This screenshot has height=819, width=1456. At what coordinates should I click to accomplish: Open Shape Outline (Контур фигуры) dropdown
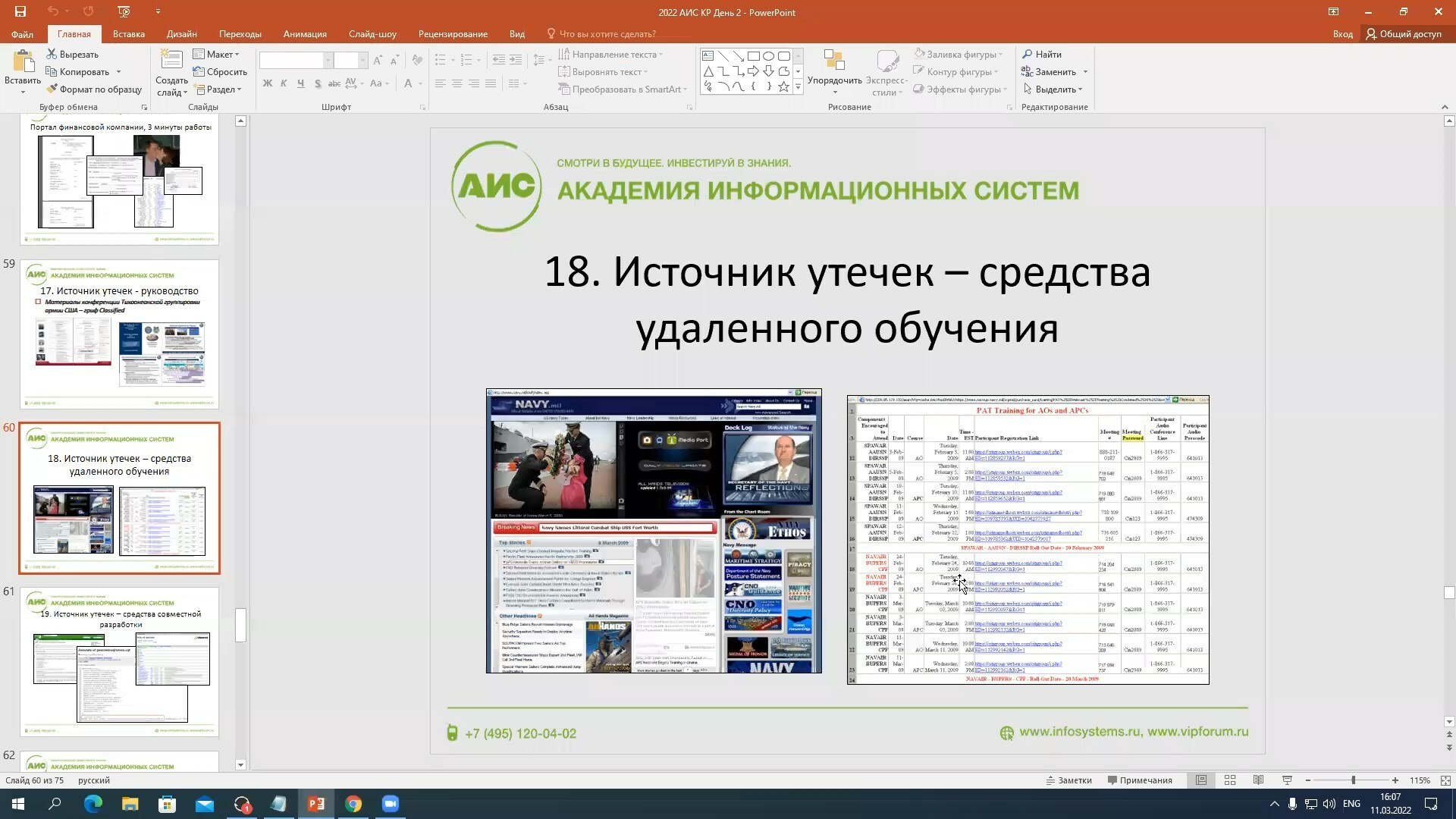955,72
